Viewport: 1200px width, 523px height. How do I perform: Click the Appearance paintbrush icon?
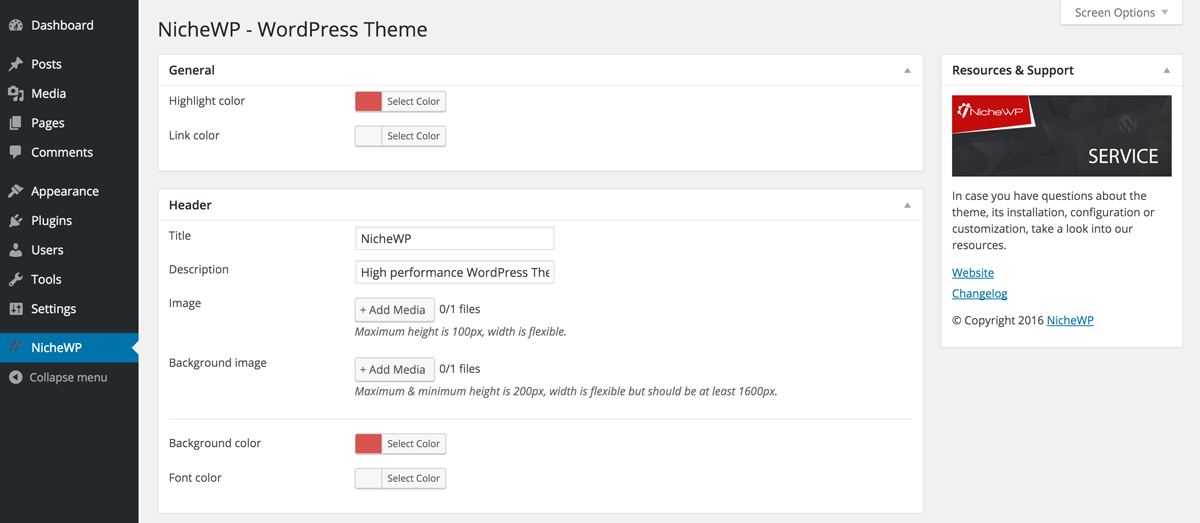pos(15,191)
